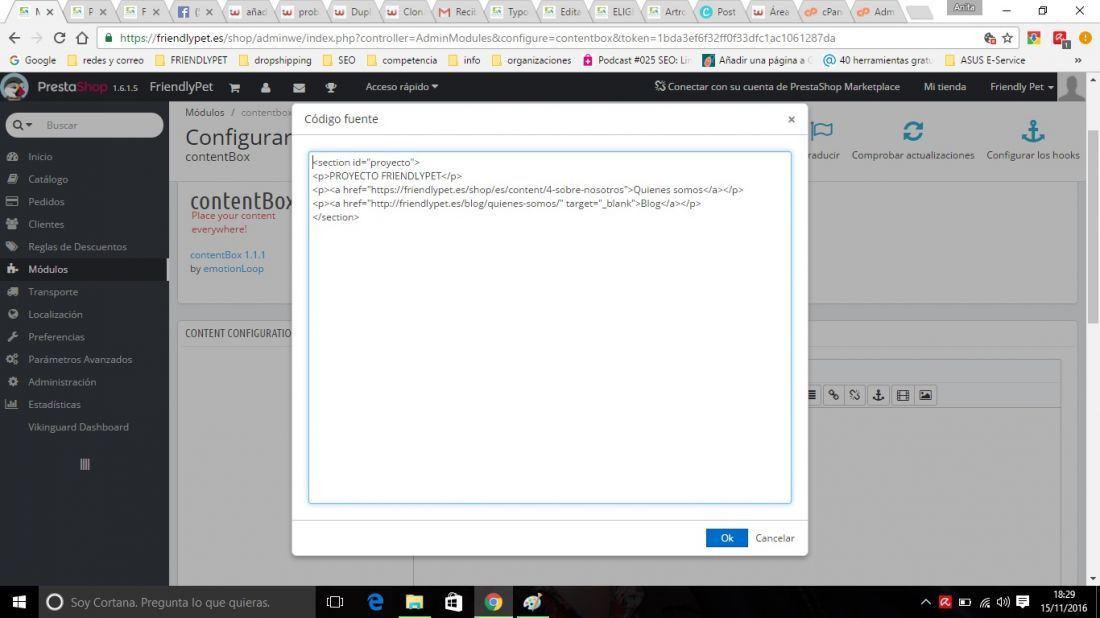Image resolution: width=1100 pixels, height=618 pixels.
Task: Close the Código fuente dialog with X
Action: (791, 119)
